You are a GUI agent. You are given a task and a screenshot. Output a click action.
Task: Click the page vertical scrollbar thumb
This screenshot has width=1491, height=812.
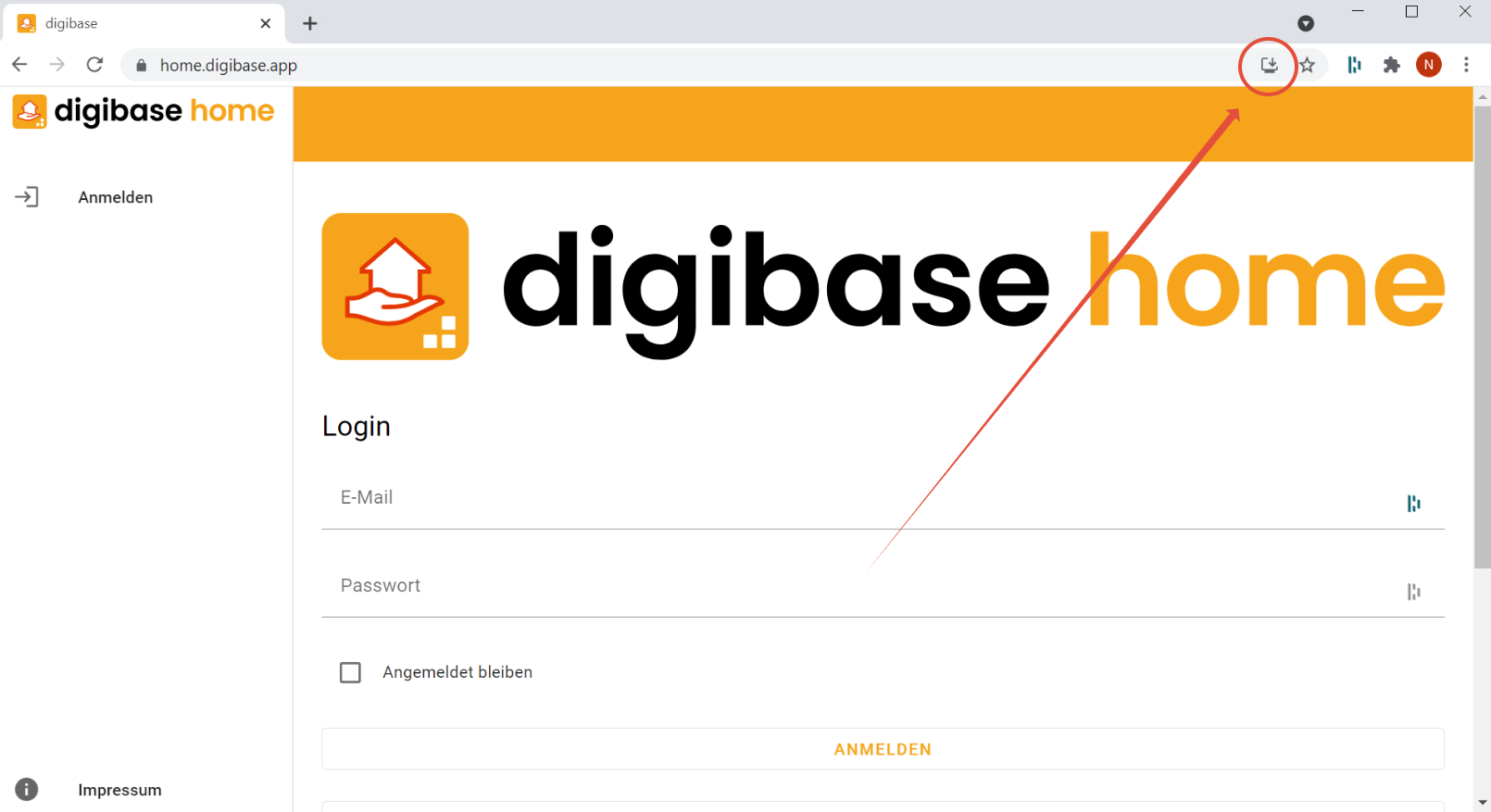click(x=1482, y=337)
